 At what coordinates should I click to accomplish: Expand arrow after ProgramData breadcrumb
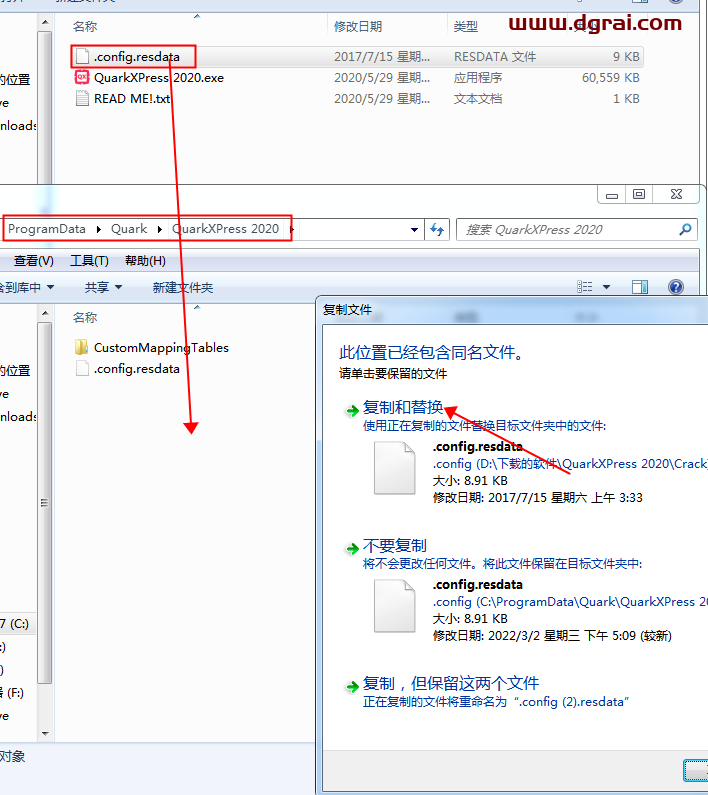99,230
